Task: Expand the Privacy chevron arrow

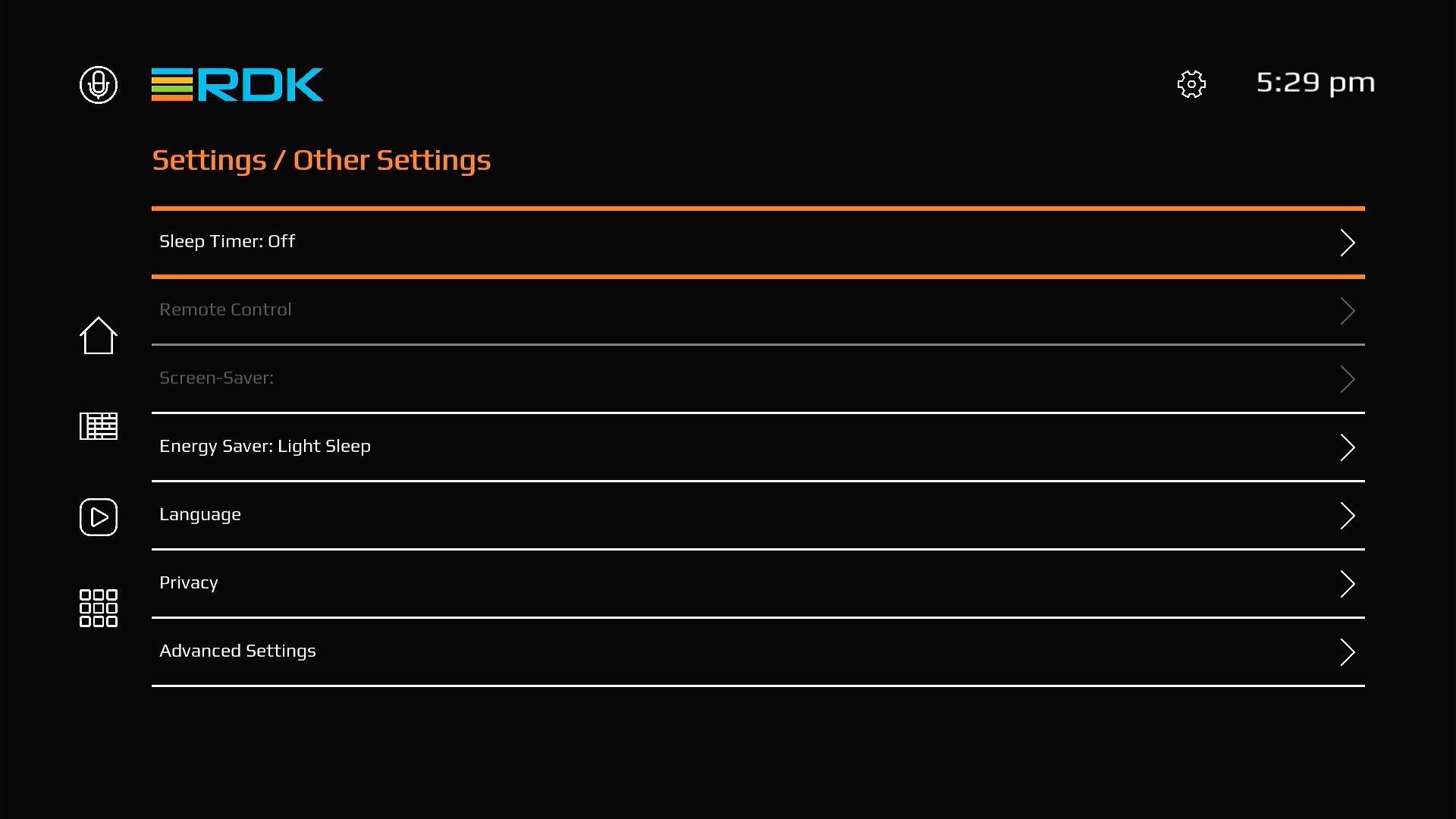Action: [x=1347, y=584]
